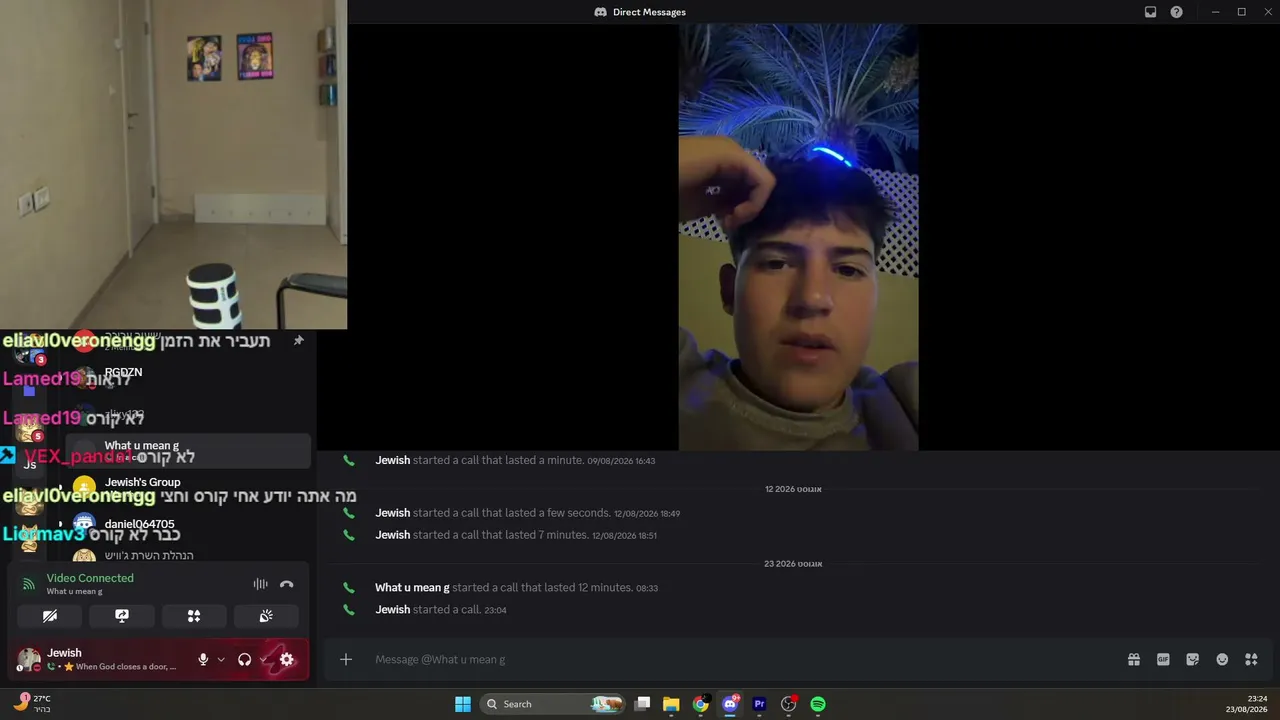Open microphone input options arrow
This screenshot has width=1280, height=720.
[x=221, y=659]
